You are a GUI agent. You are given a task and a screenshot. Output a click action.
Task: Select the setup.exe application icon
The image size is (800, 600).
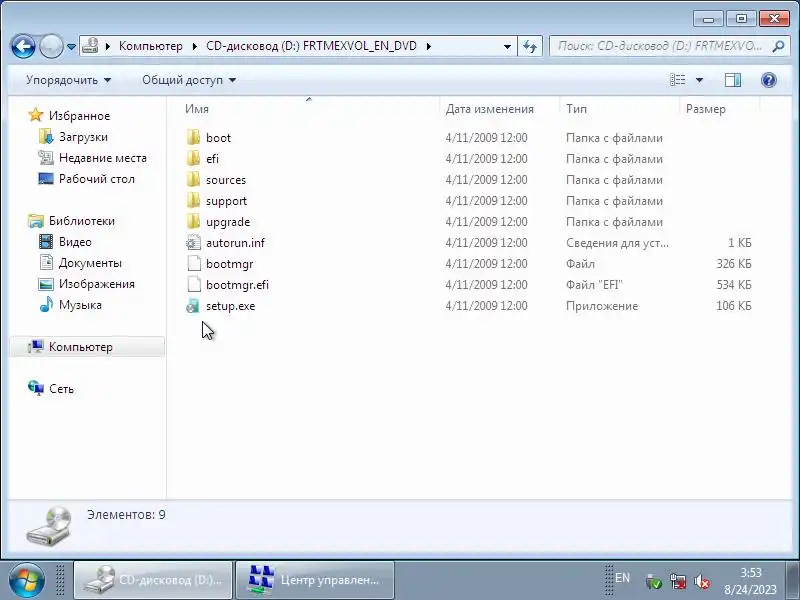coord(193,306)
